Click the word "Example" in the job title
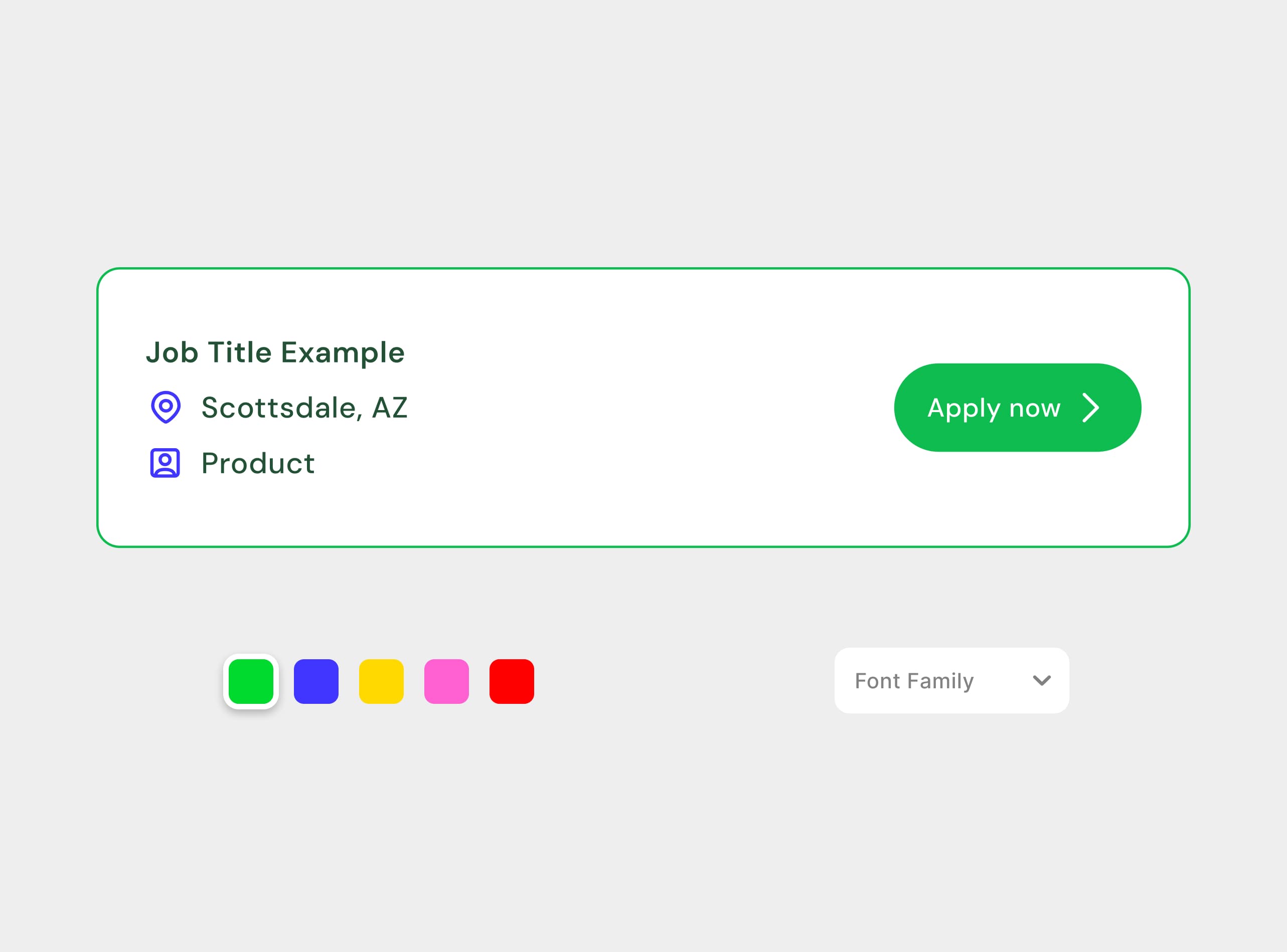Image resolution: width=1287 pixels, height=952 pixels. 343,352
